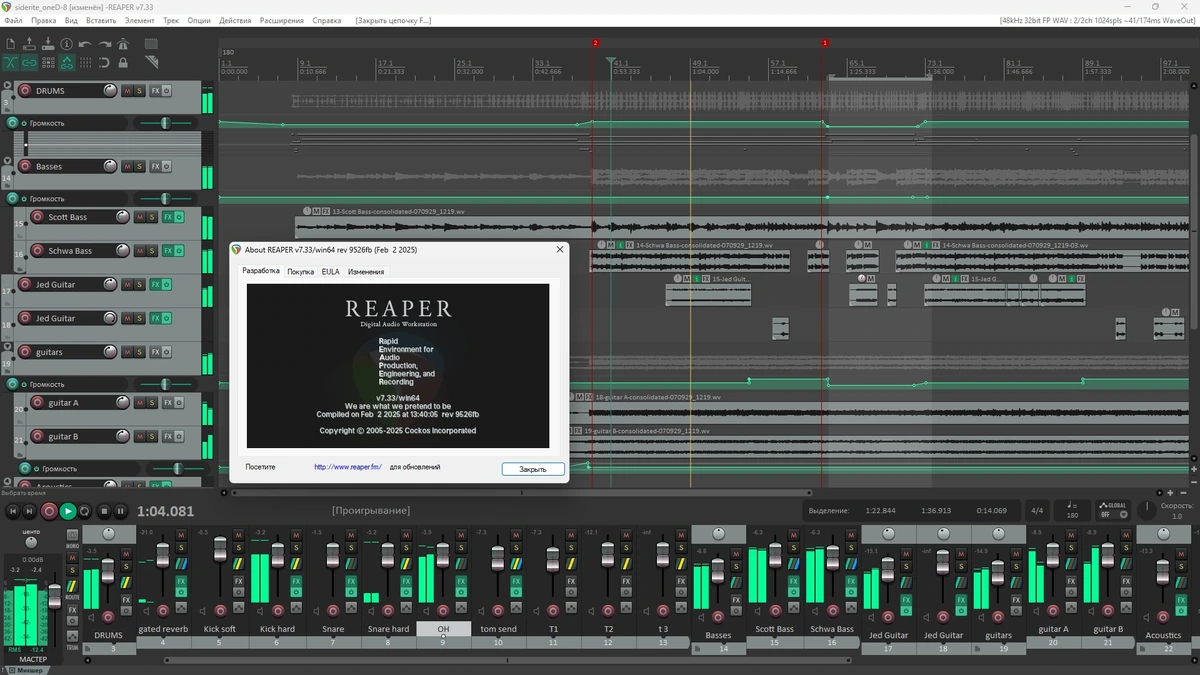Click the 4/4 time signature box
This screenshot has width=1200, height=675.
[x=1038, y=510]
